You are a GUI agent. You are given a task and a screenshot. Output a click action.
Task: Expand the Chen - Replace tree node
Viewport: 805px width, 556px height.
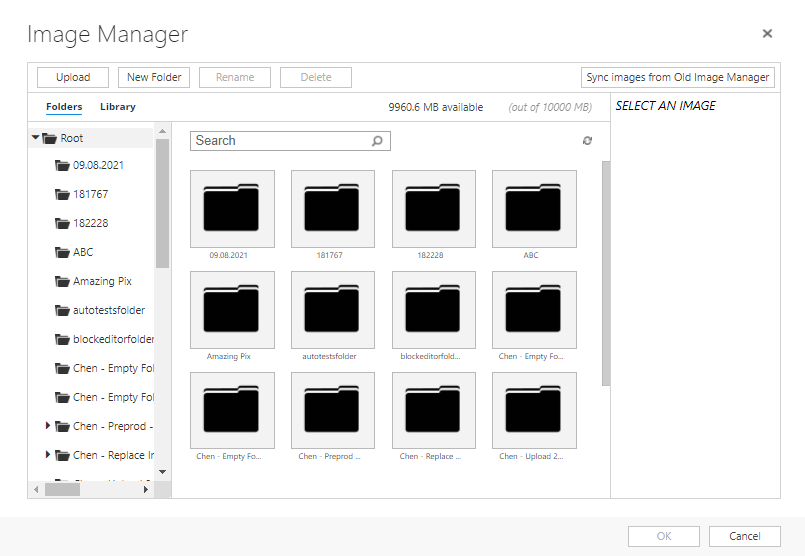pos(48,454)
